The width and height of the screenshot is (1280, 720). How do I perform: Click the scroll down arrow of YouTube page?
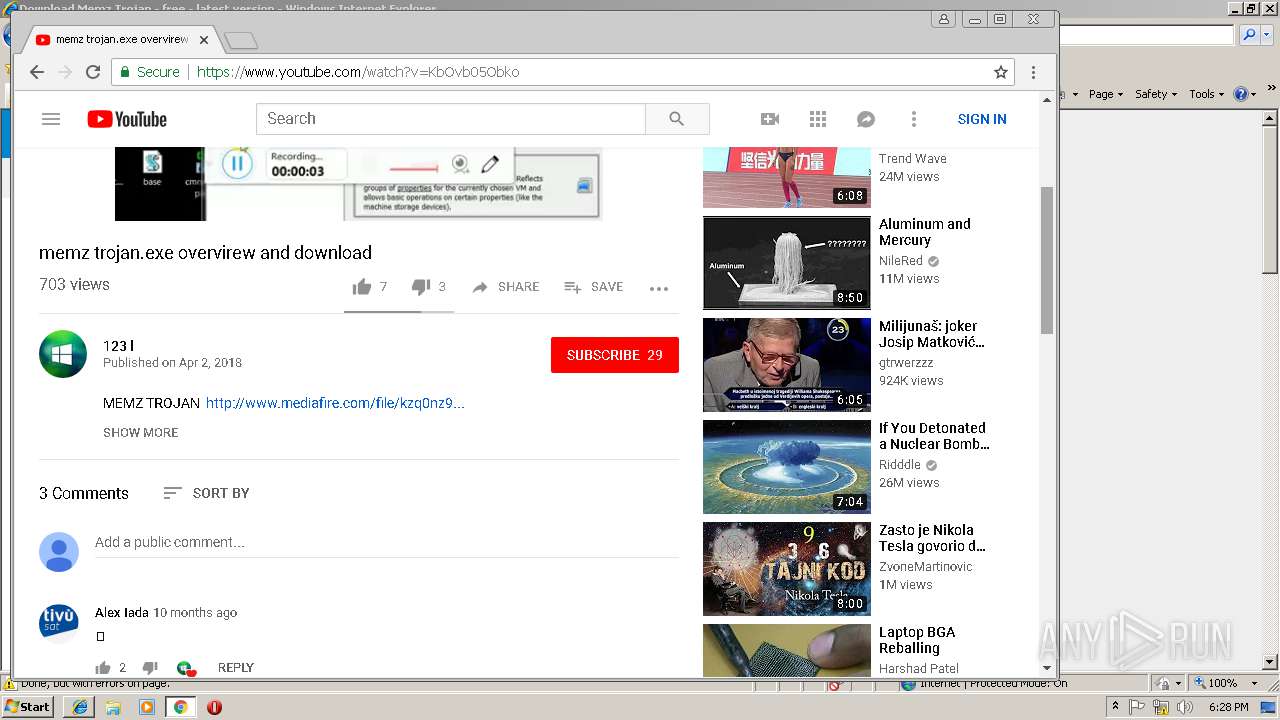(x=1047, y=668)
